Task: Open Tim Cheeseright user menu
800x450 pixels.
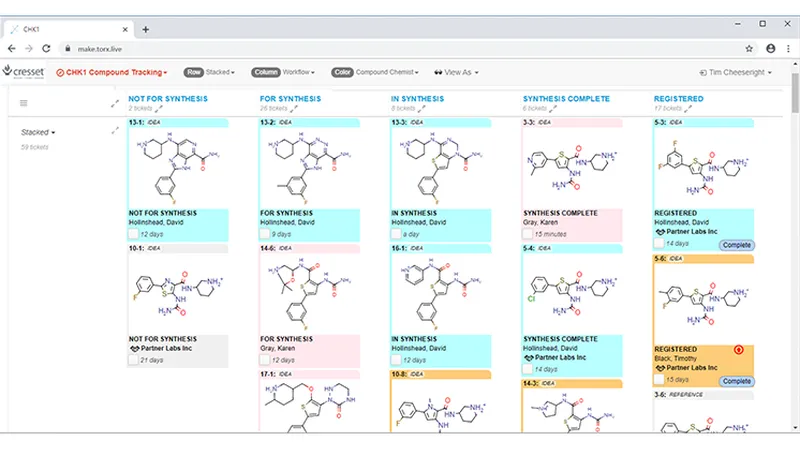Action: click(735, 72)
